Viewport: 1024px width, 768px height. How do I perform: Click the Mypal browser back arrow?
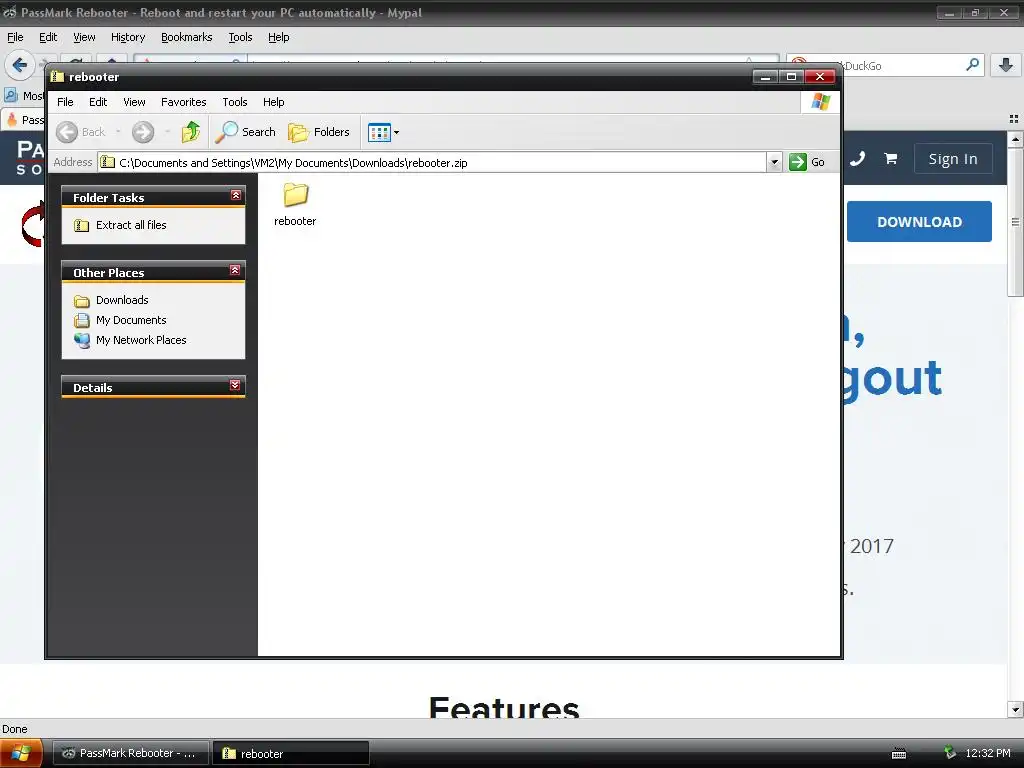tap(20, 65)
